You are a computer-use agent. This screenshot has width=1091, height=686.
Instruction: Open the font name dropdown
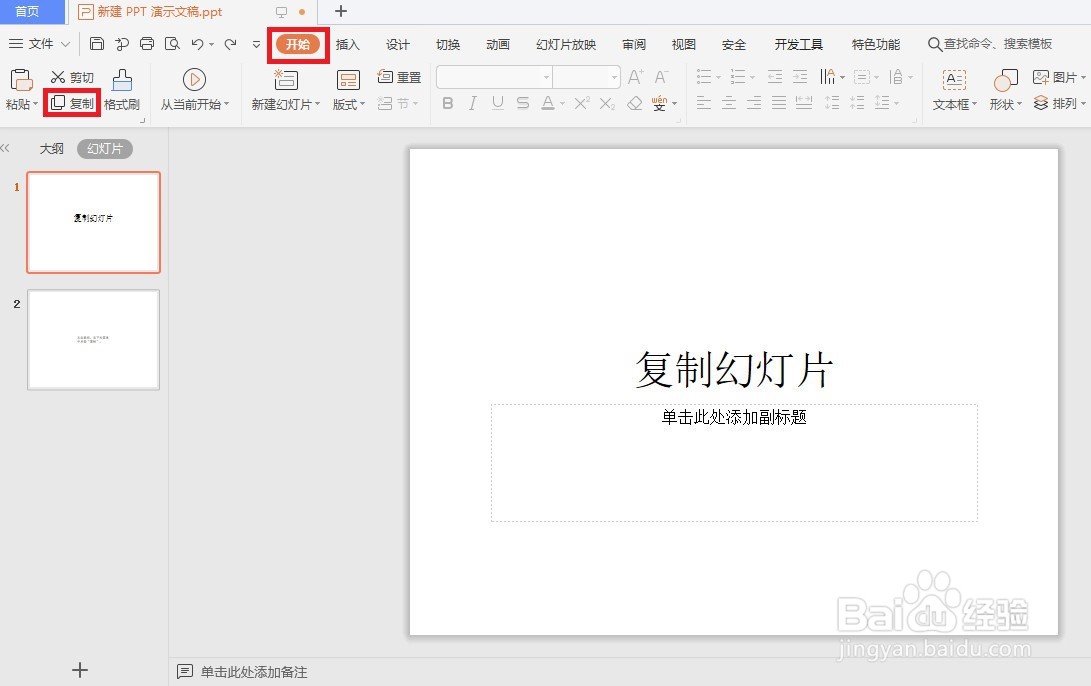546,77
